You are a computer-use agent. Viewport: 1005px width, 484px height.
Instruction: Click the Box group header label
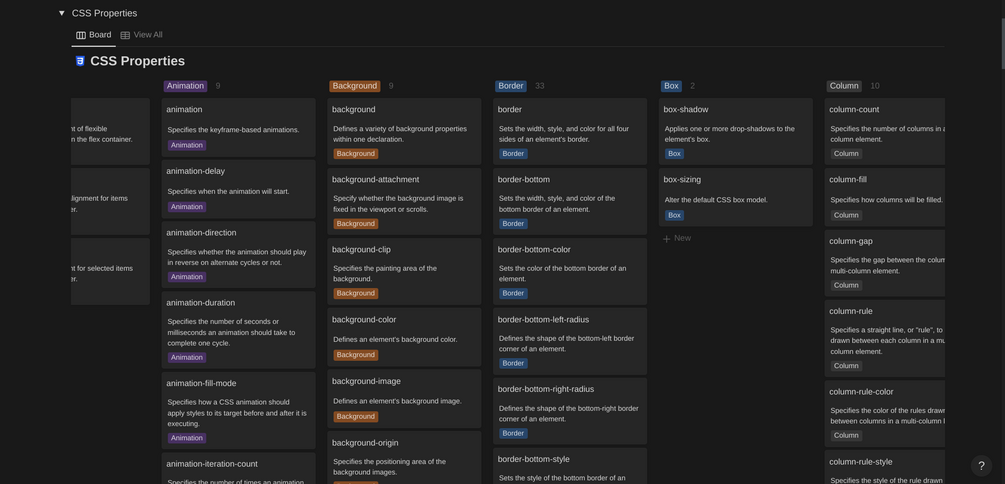pyautogui.click(x=671, y=86)
